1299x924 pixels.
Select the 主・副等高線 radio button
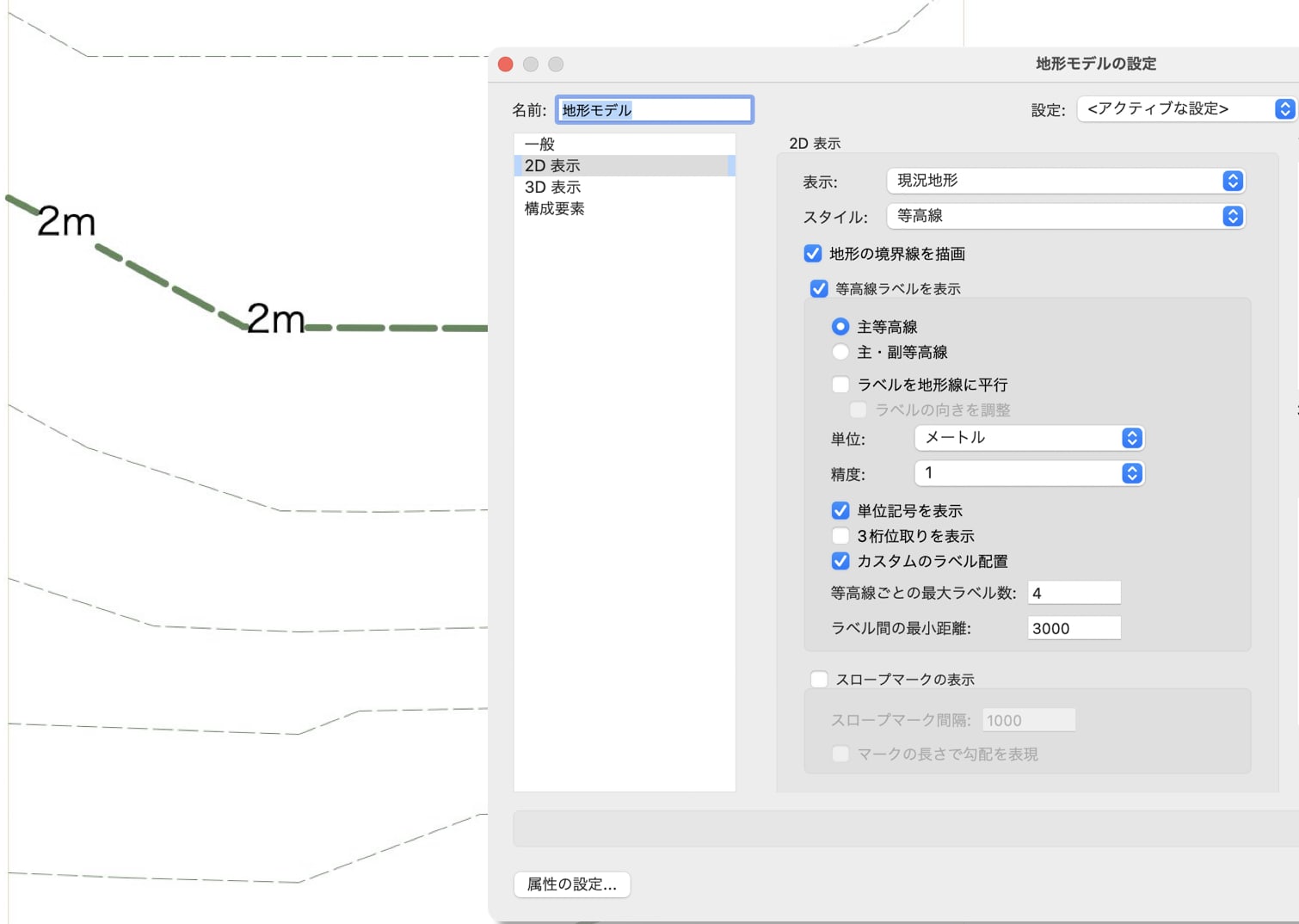pyautogui.click(x=840, y=351)
